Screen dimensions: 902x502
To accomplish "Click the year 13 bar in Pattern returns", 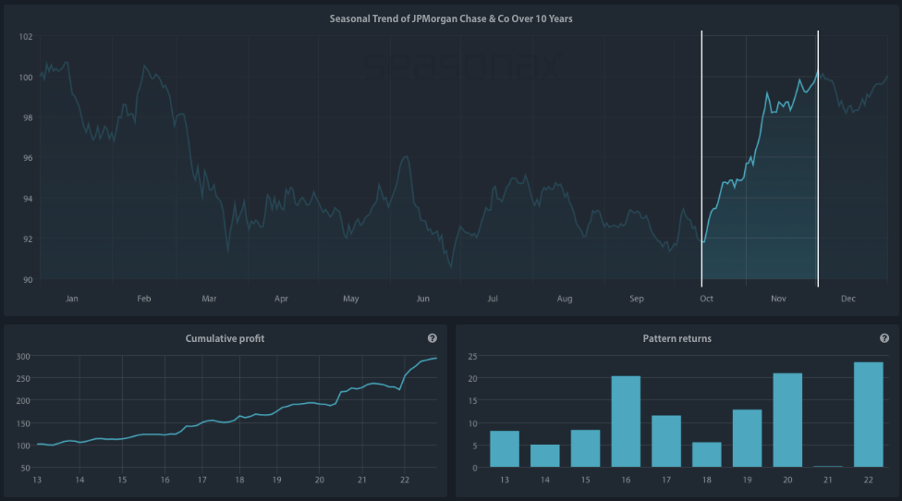I will coord(504,449).
